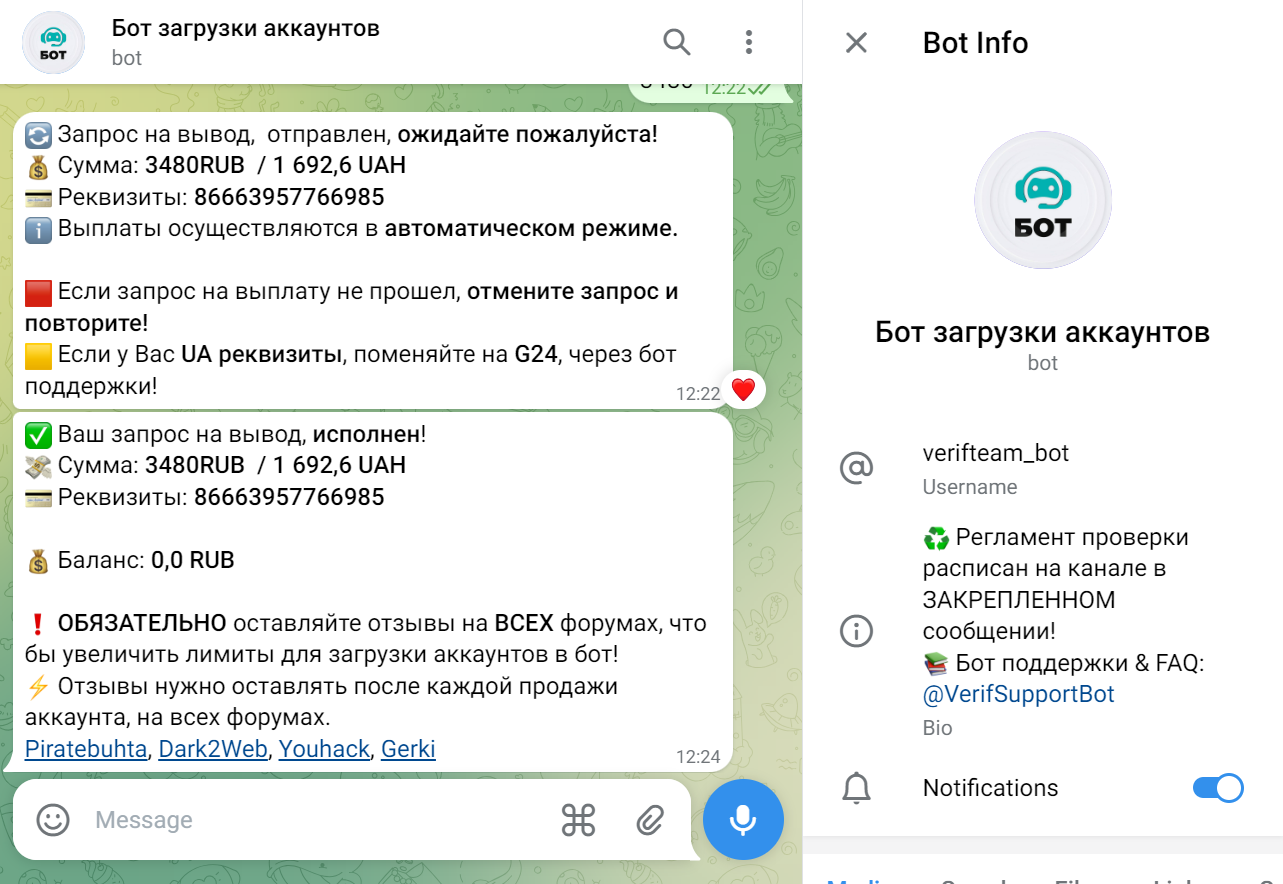Show bot commands via the command icon
Screen dimensions: 1283x884
578,820
